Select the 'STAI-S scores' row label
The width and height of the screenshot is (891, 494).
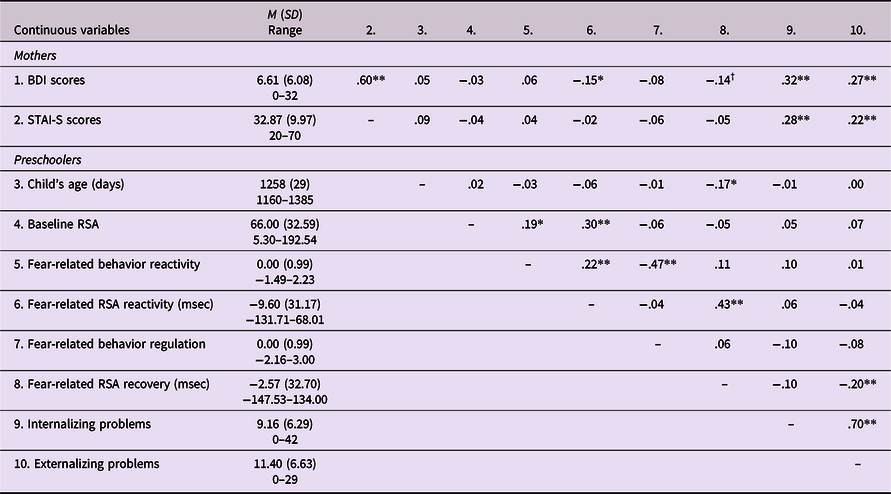57,120
